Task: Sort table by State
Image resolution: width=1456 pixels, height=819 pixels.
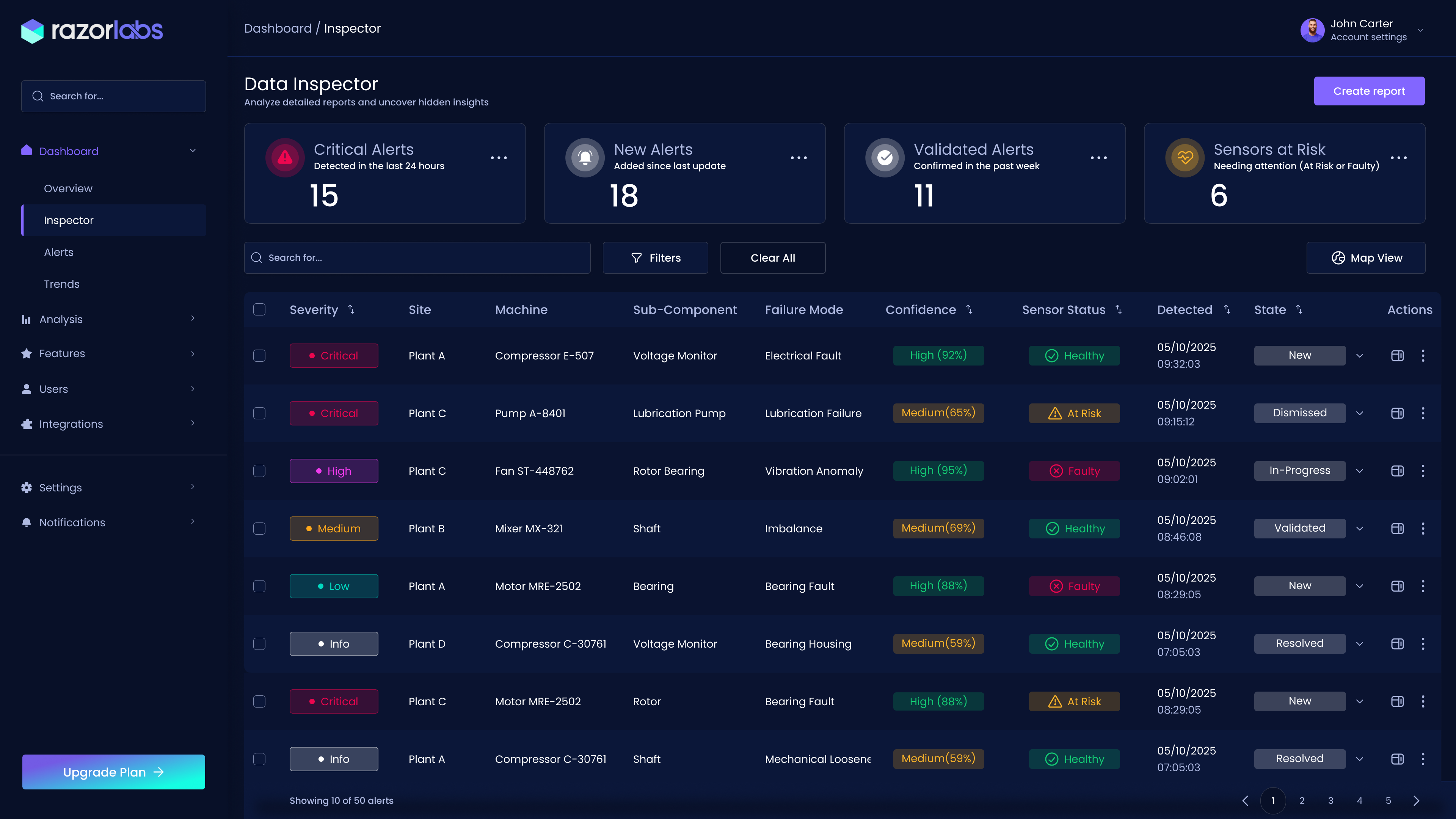Action: pos(1299,309)
